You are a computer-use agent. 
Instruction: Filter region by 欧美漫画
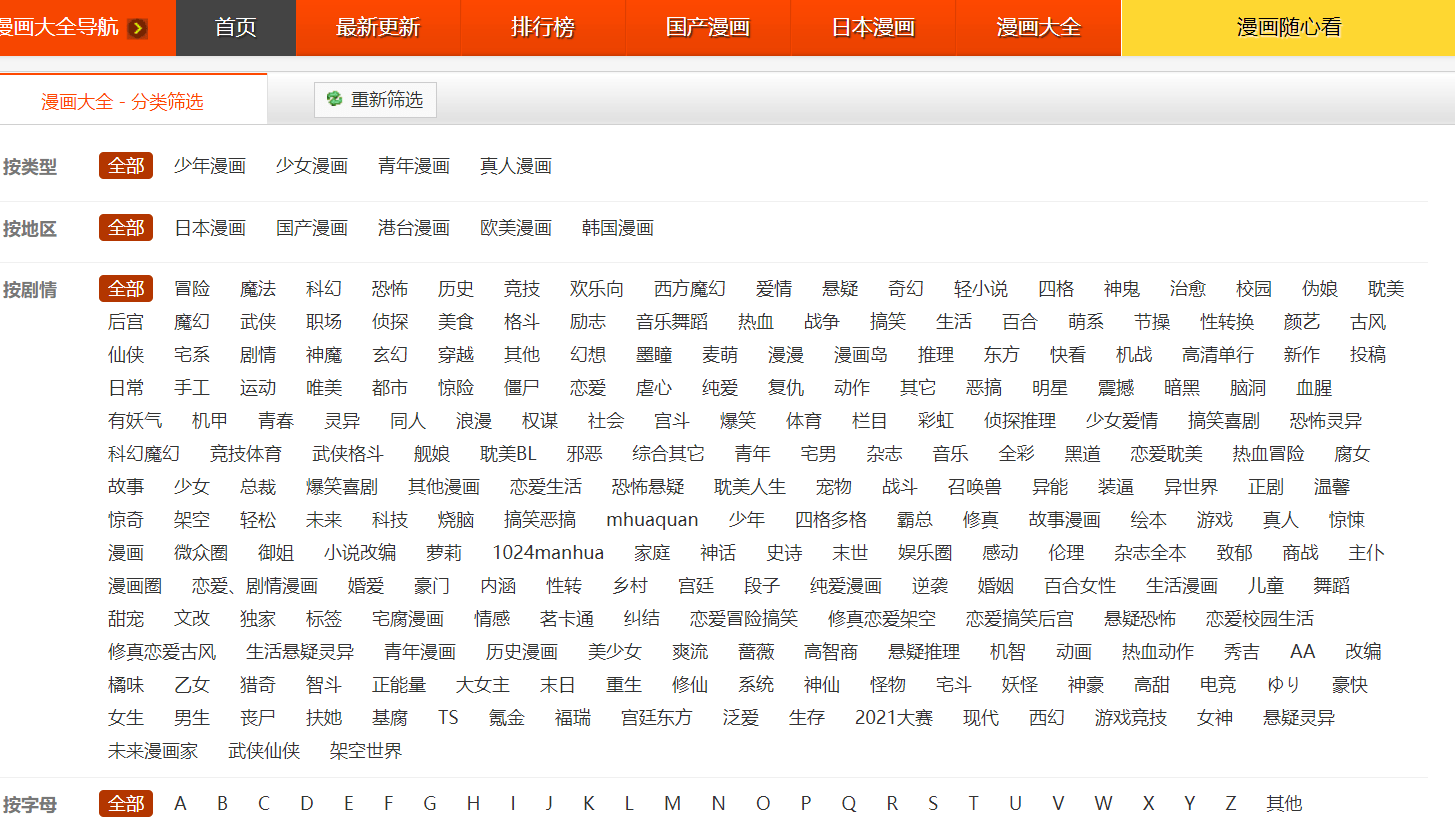(515, 228)
